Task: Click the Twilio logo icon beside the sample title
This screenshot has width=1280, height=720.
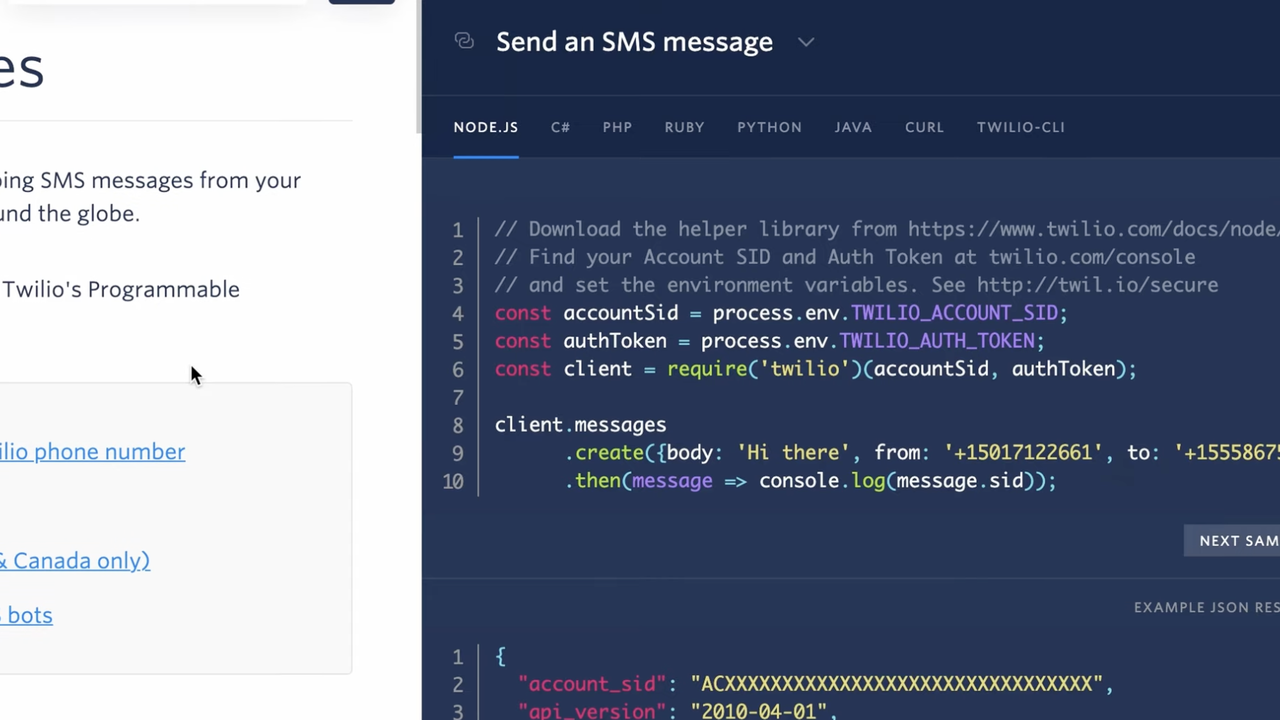Action: [463, 41]
